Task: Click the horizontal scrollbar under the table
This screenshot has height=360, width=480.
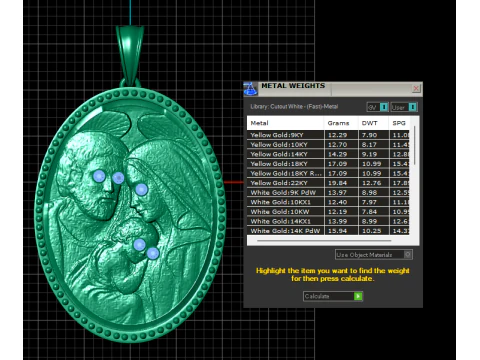Action: tap(324, 240)
